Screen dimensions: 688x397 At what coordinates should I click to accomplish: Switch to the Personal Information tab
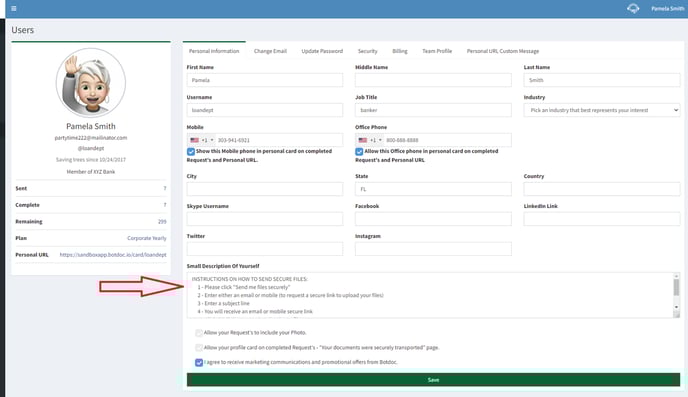tap(214, 51)
